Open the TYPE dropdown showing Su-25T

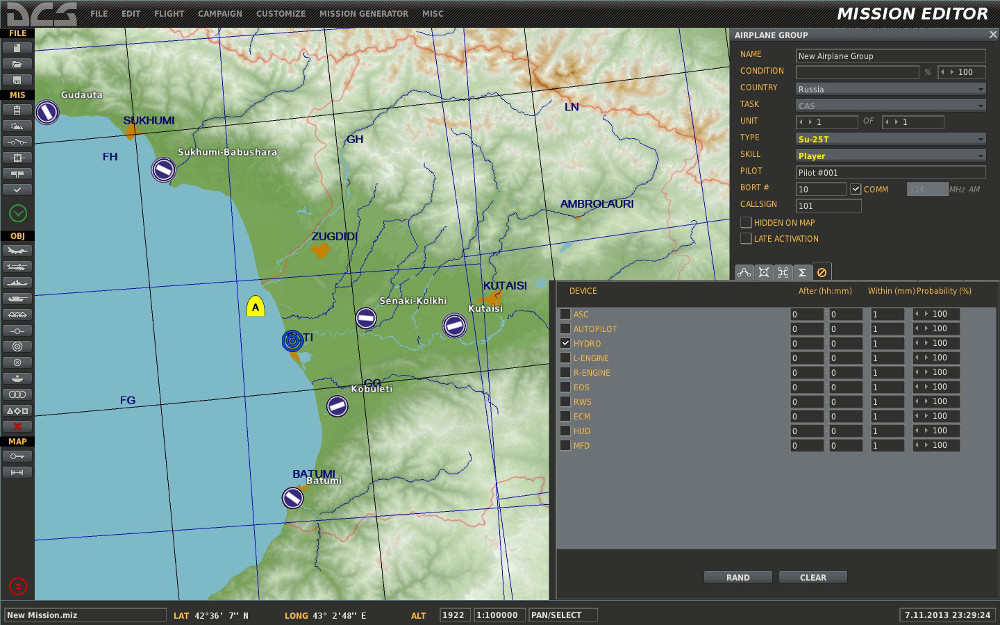tap(890, 139)
